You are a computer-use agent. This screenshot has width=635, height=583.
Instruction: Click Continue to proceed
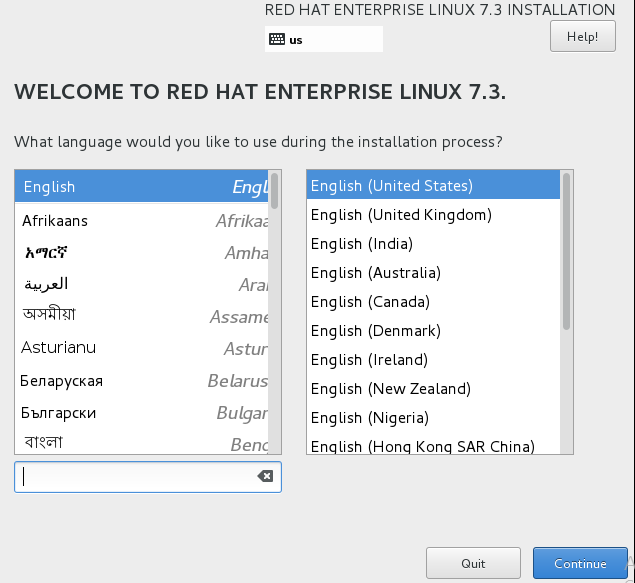[x=580, y=563]
